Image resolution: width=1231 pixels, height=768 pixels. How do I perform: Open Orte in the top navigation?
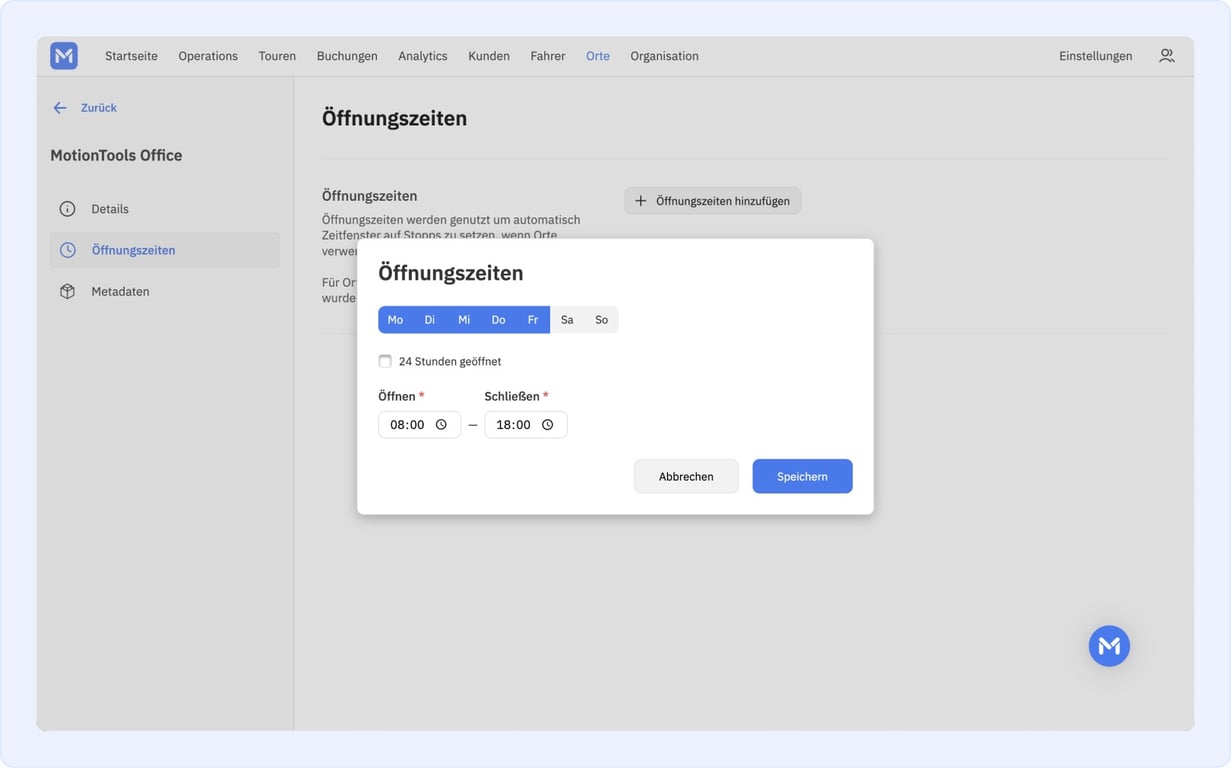pos(598,56)
